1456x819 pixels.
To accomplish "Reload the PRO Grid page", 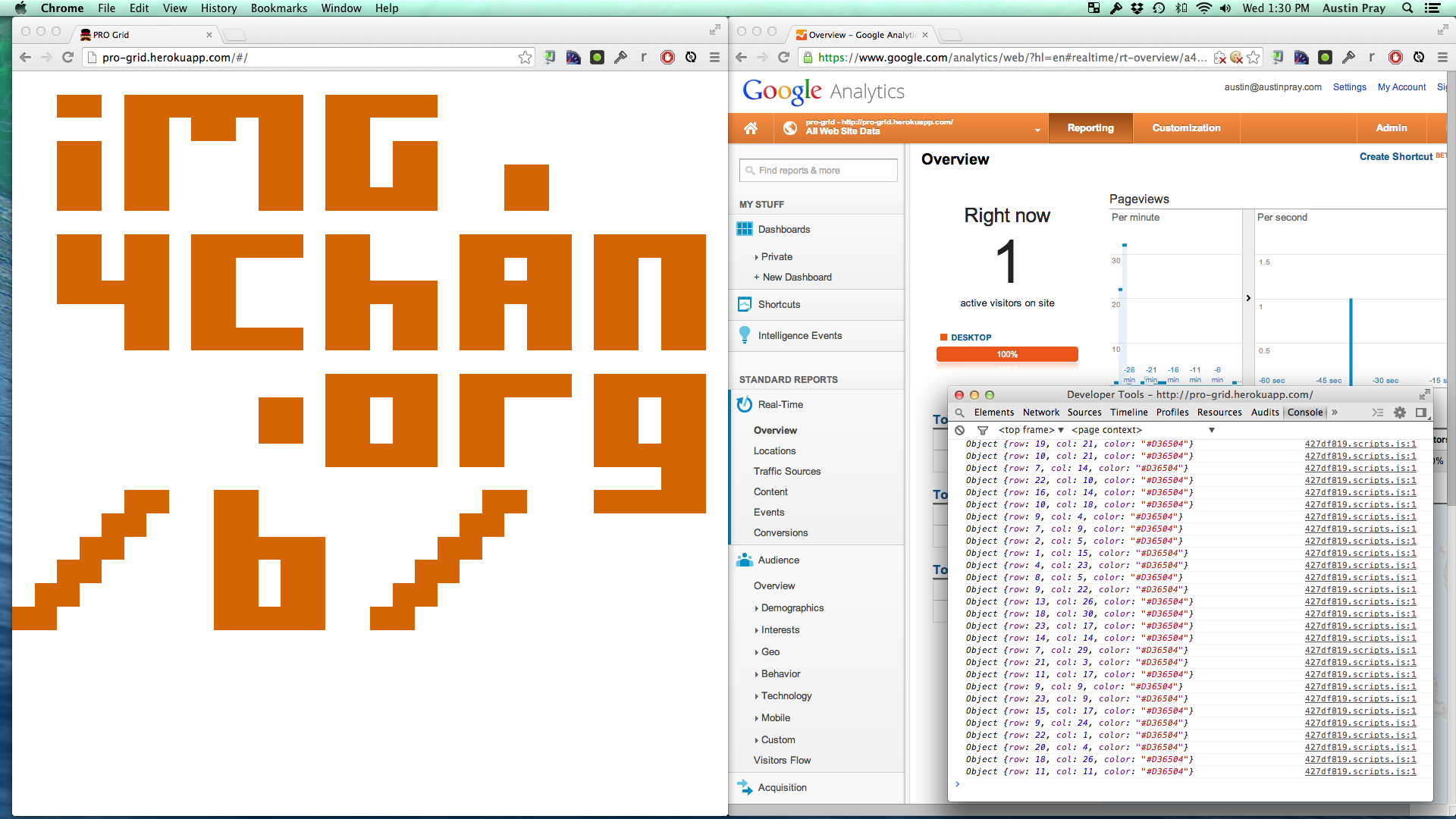I will [x=67, y=58].
